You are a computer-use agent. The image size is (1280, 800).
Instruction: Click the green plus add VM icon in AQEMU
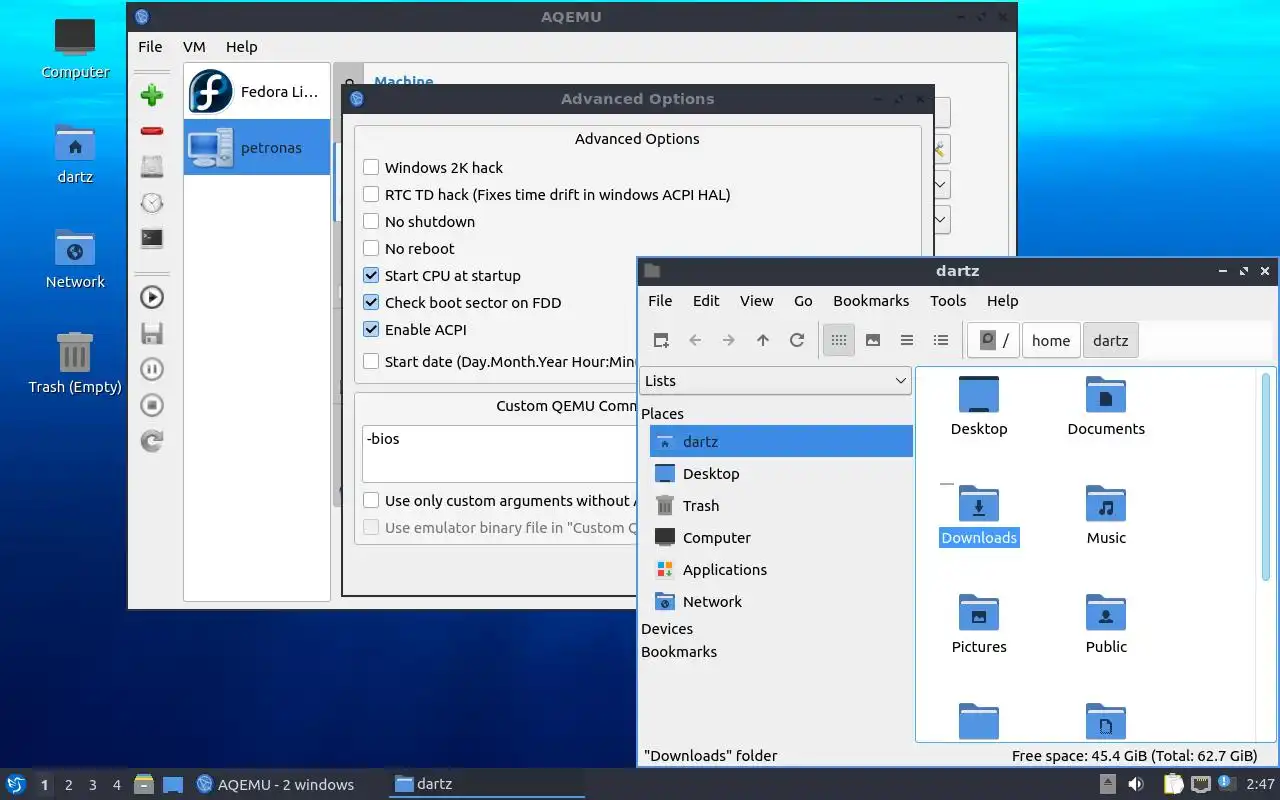pos(152,95)
